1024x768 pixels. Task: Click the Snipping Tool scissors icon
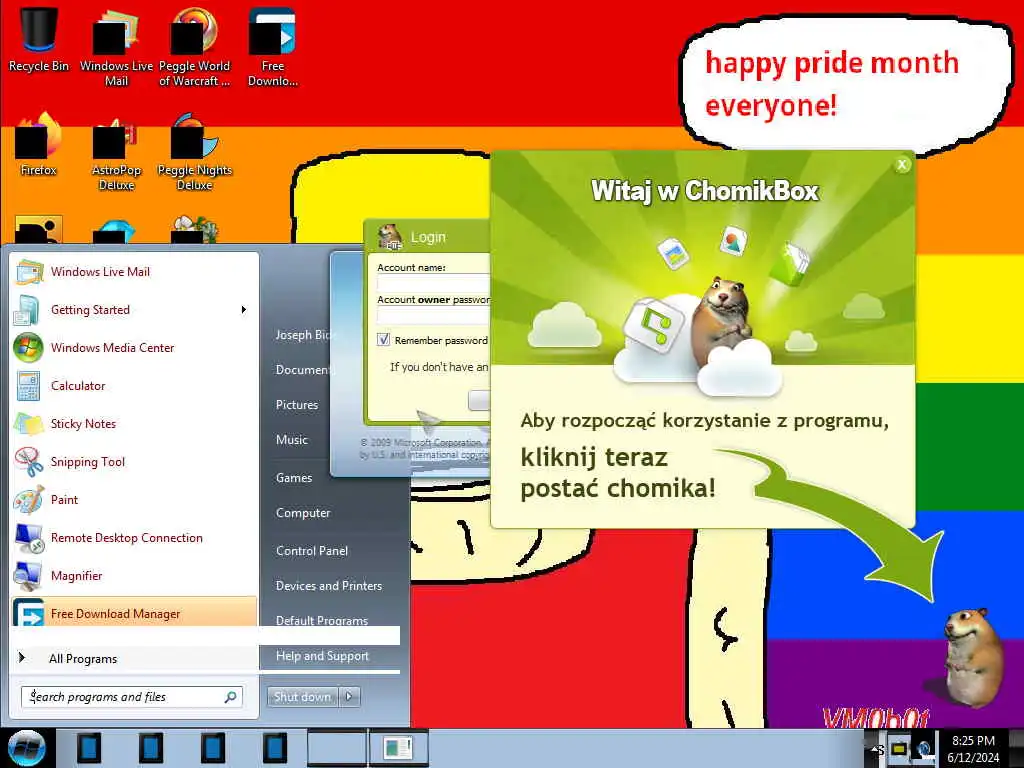point(28,461)
